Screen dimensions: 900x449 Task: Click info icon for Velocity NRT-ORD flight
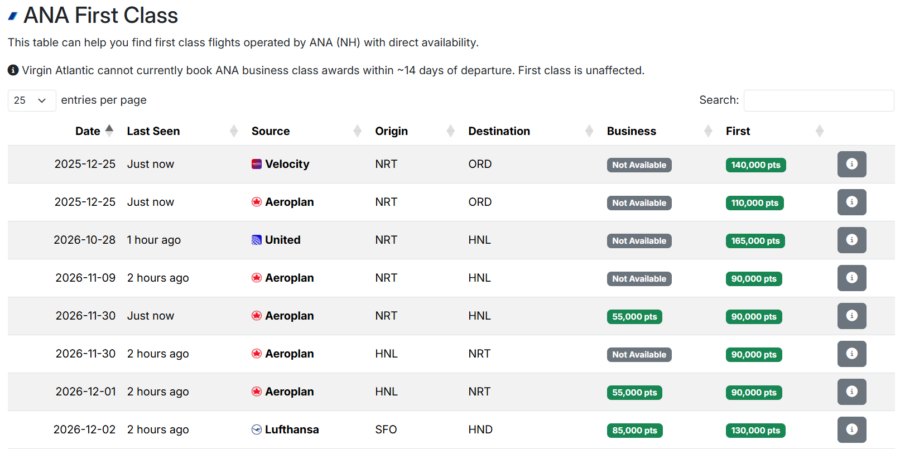[851, 164]
